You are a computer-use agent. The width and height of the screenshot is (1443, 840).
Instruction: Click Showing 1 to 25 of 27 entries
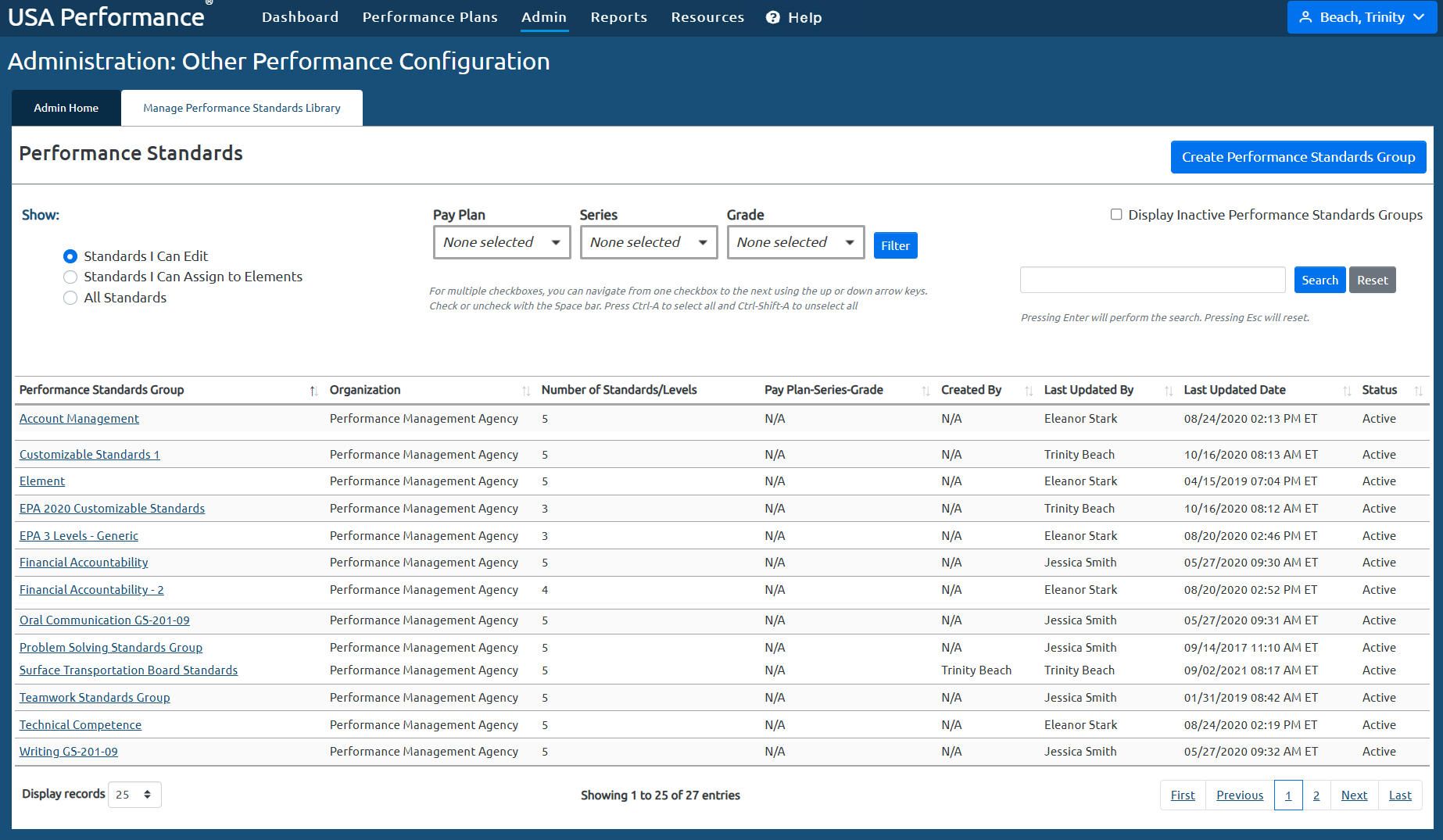[661, 795]
